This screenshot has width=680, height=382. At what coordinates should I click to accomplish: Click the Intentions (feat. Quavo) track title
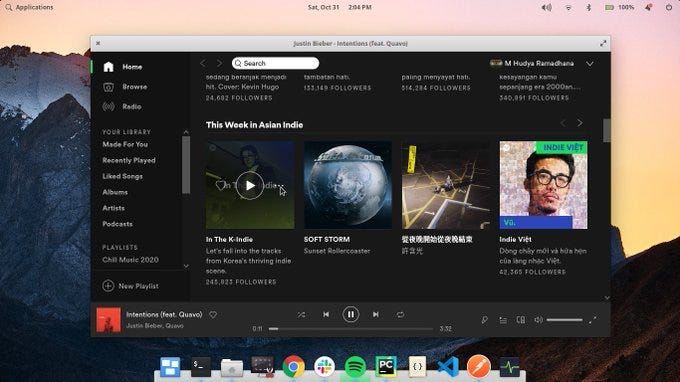point(164,314)
